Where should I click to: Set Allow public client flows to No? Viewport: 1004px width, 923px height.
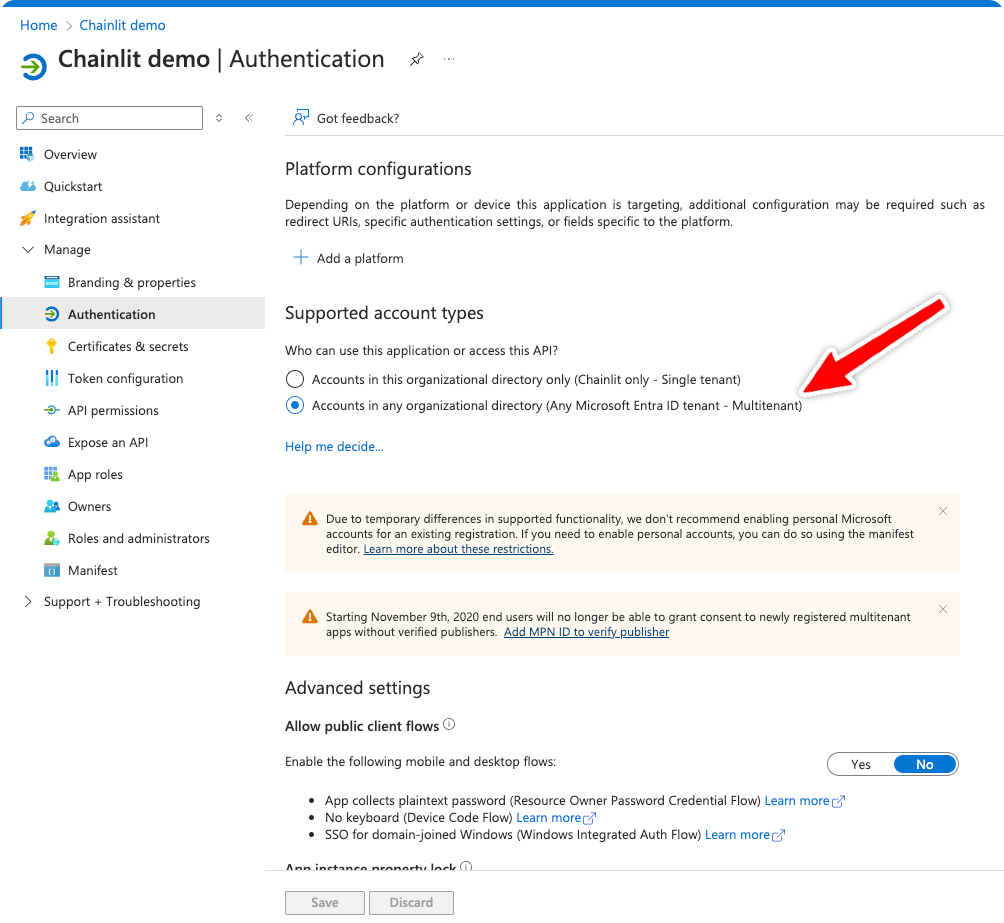[925, 764]
